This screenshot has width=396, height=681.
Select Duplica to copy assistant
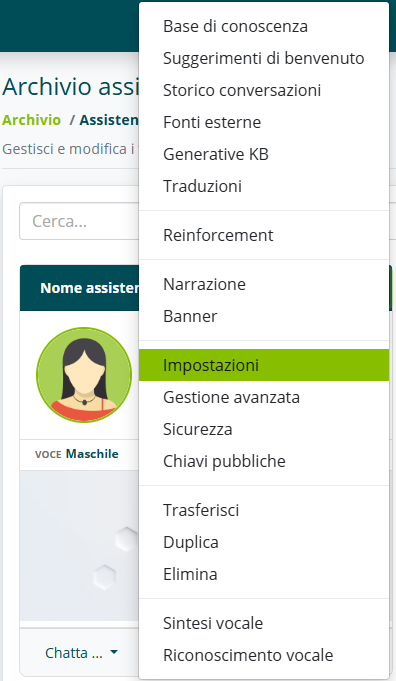coord(264,542)
